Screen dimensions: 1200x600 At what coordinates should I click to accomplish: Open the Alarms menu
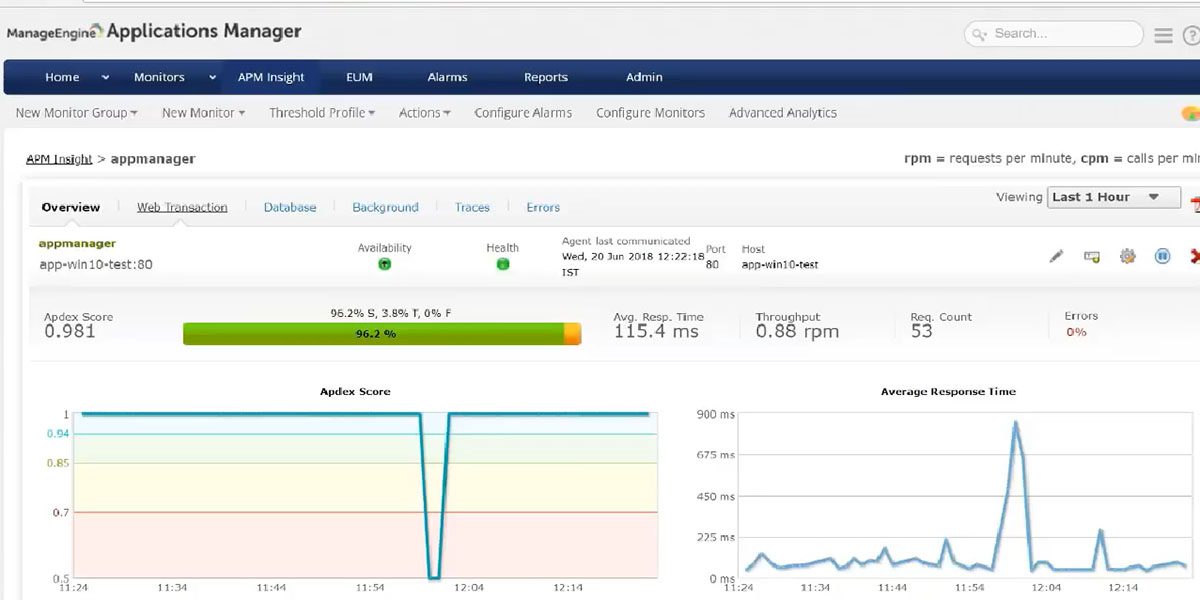[447, 76]
